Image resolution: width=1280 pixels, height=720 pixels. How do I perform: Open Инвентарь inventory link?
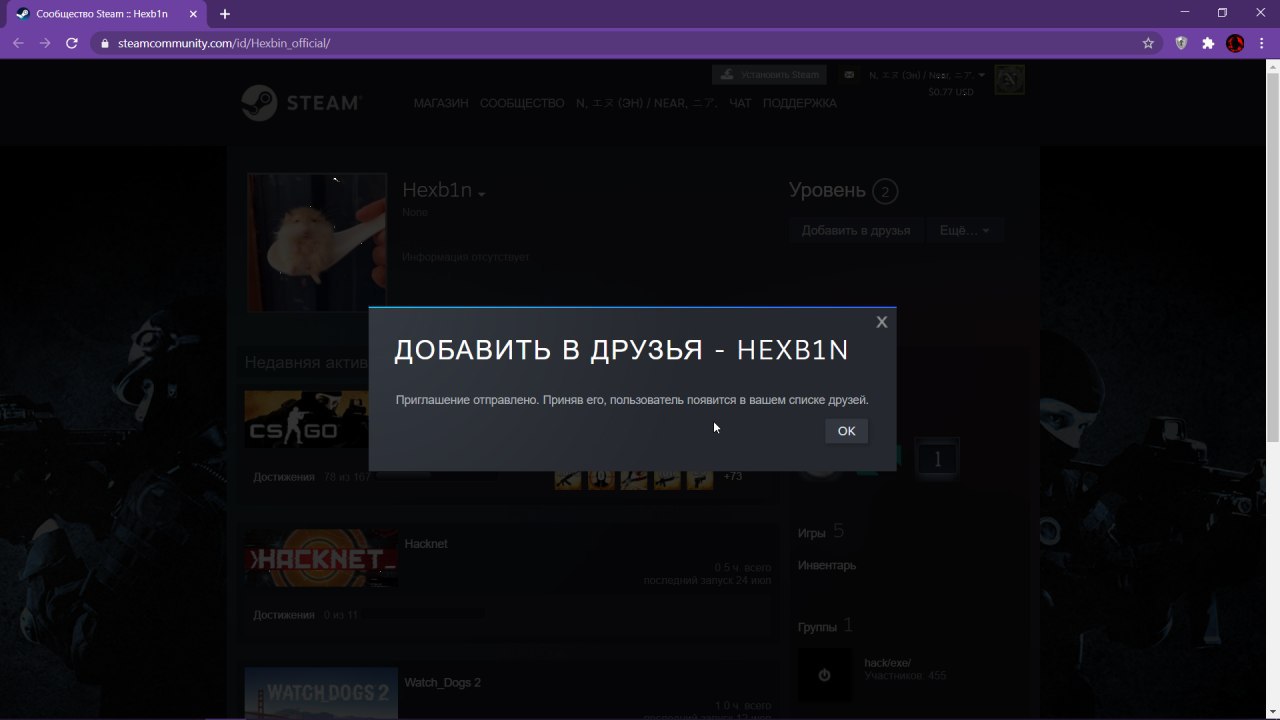827,565
